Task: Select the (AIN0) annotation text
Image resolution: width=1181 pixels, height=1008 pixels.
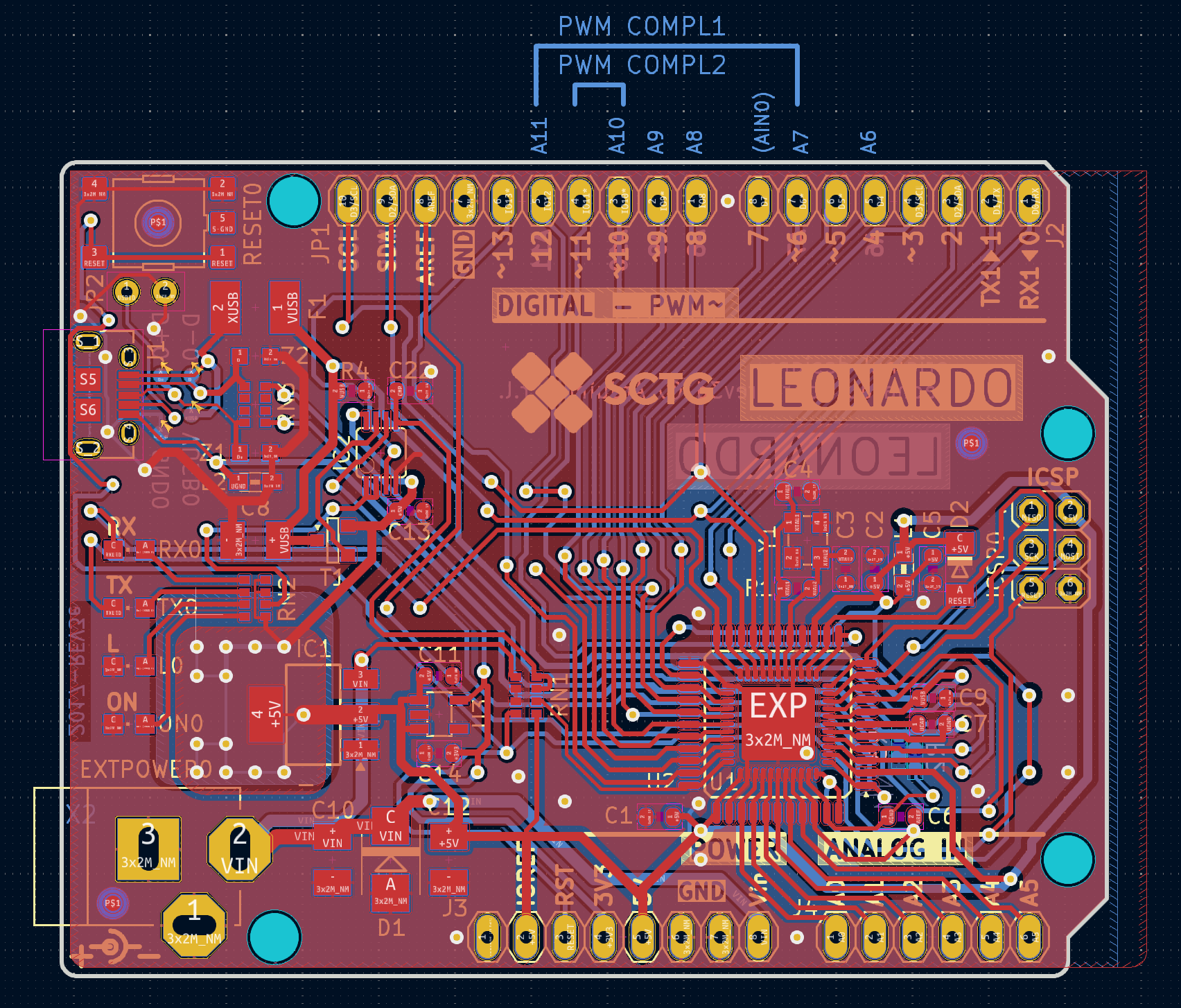Action: click(x=762, y=122)
